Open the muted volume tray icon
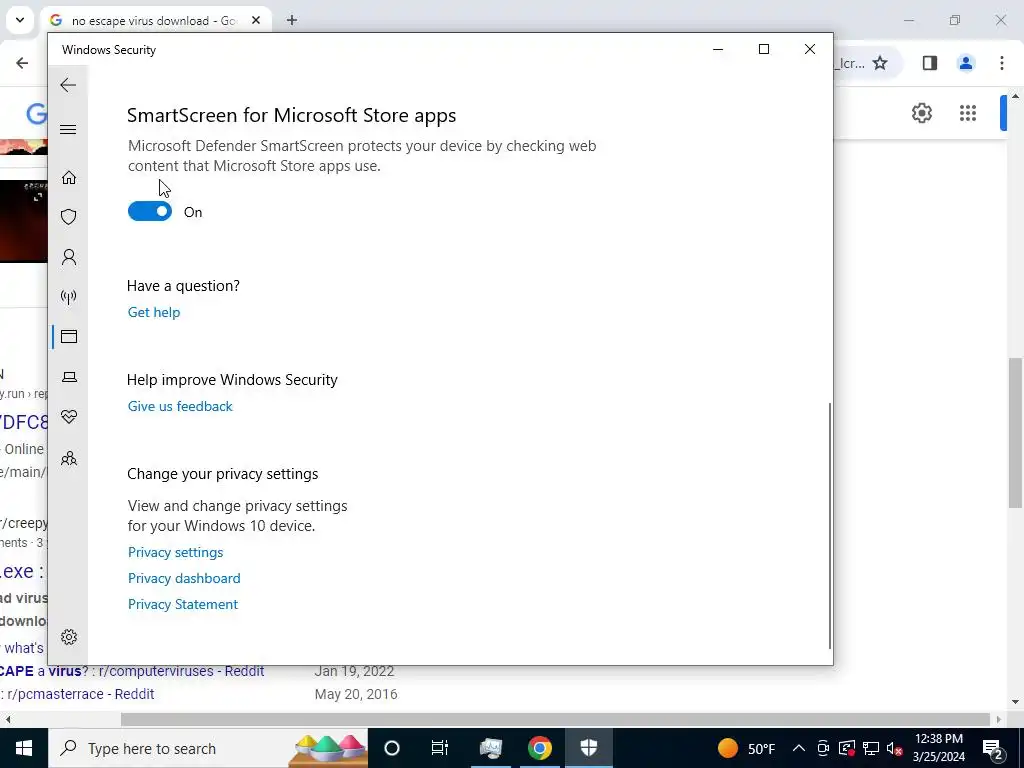The image size is (1024, 768). coord(895,748)
